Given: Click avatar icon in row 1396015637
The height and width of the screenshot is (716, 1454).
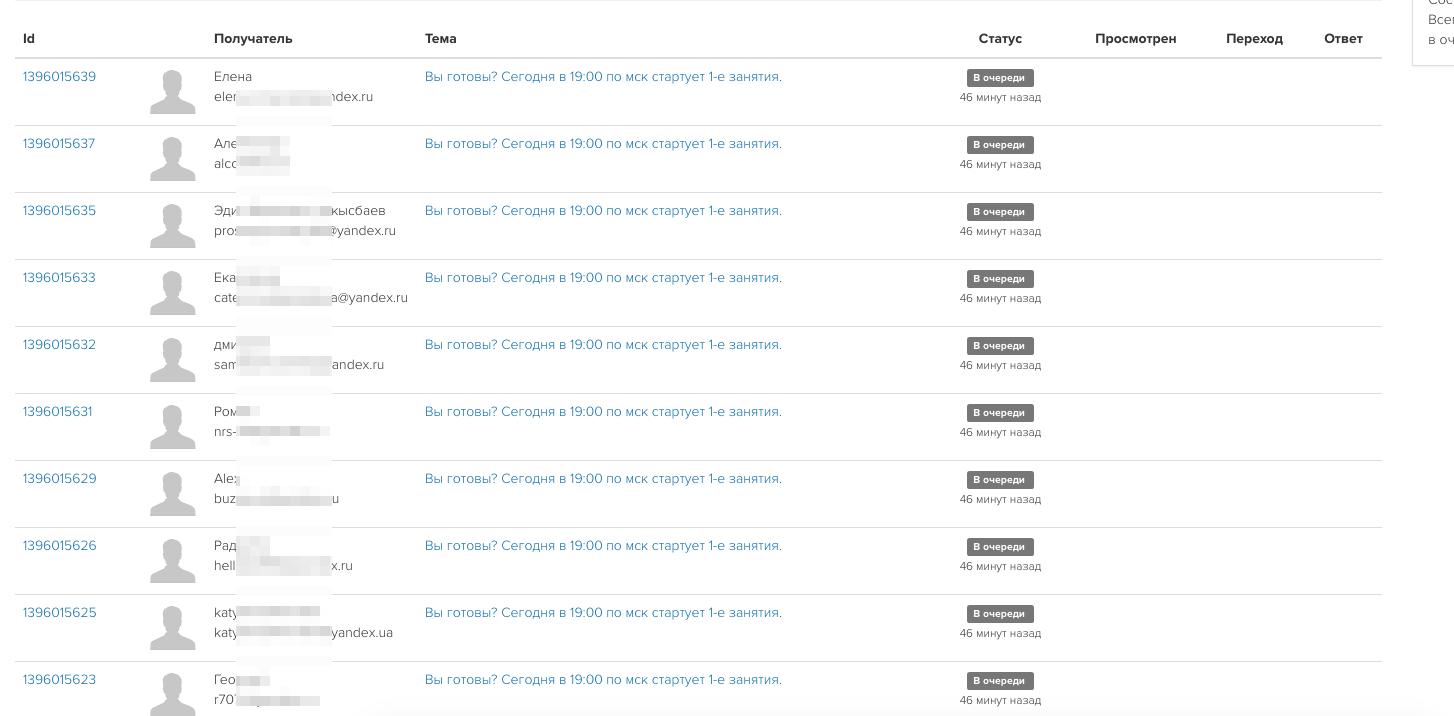Looking at the screenshot, I should [x=172, y=158].
